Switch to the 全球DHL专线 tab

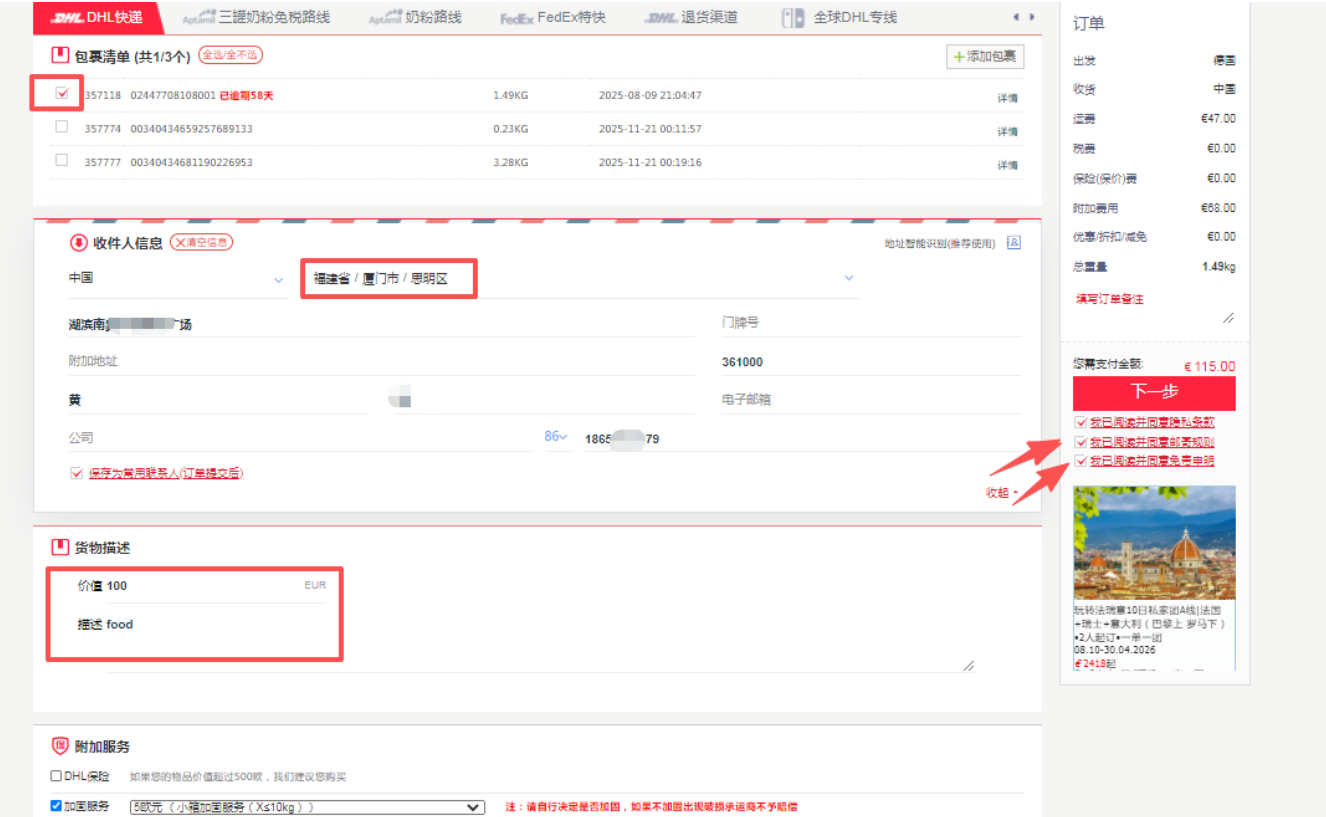coord(840,17)
